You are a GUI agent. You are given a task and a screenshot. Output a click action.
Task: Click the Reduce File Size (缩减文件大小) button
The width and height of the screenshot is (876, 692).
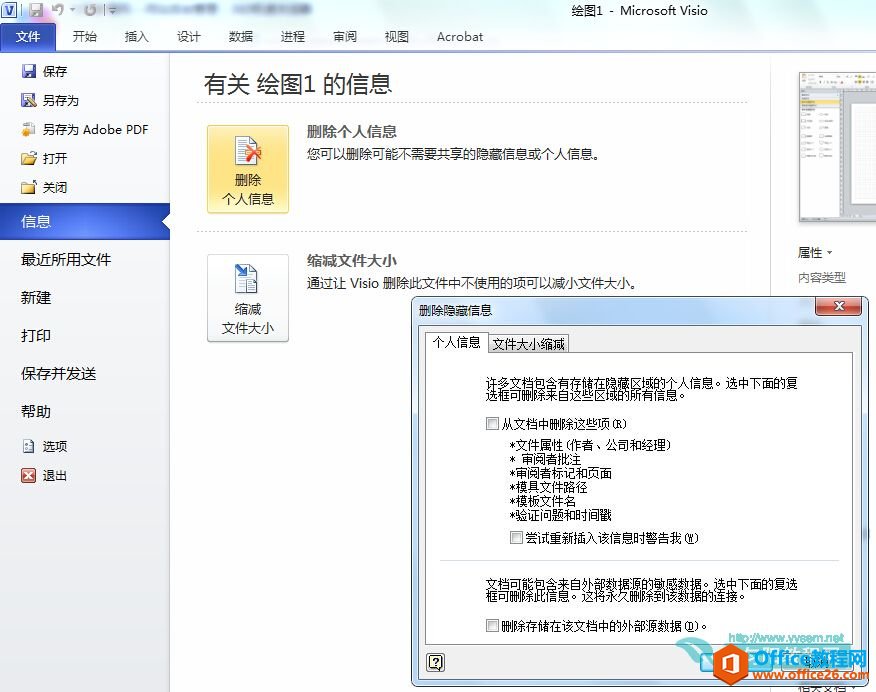[x=247, y=298]
